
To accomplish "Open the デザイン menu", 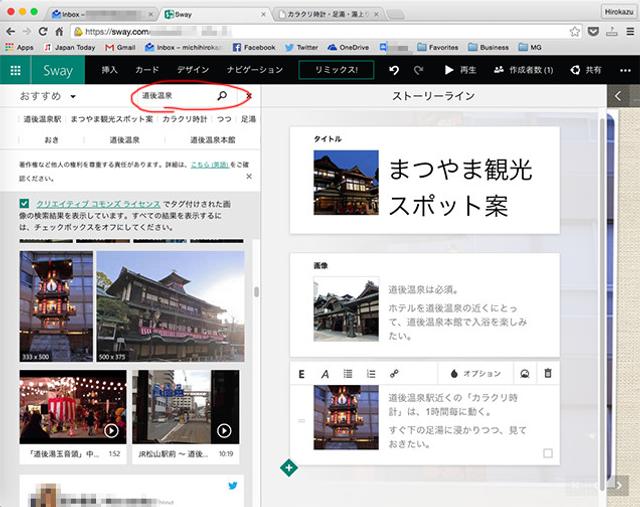I will click(x=193, y=70).
